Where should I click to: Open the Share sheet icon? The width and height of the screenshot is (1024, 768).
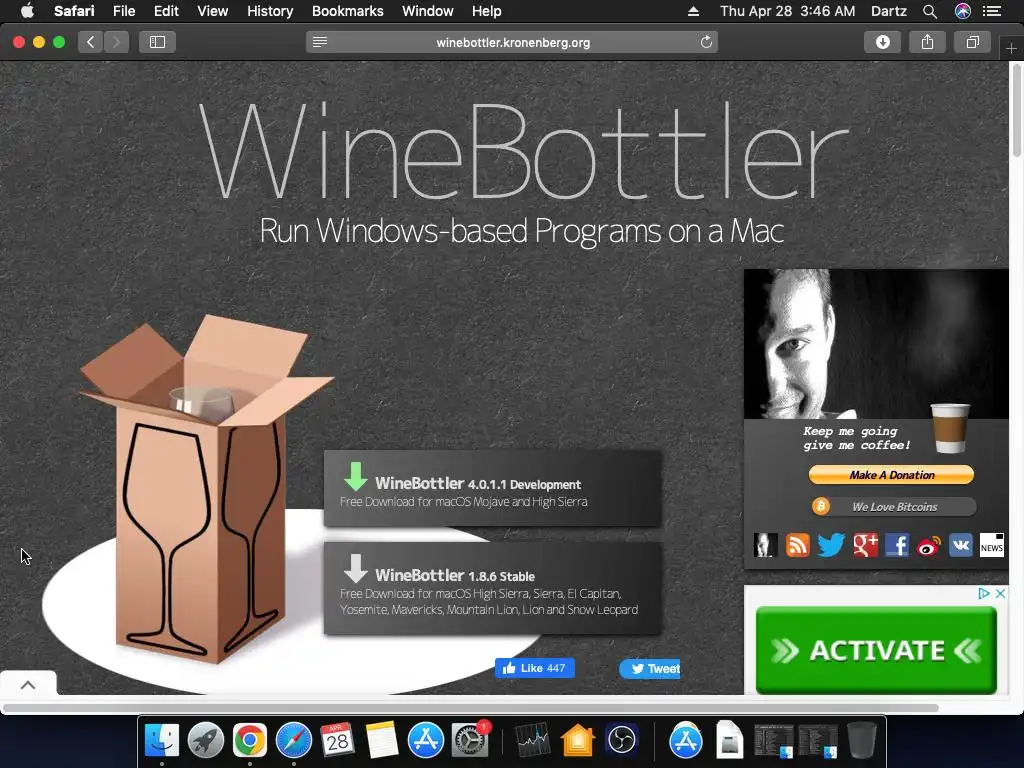tap(927, 42)
